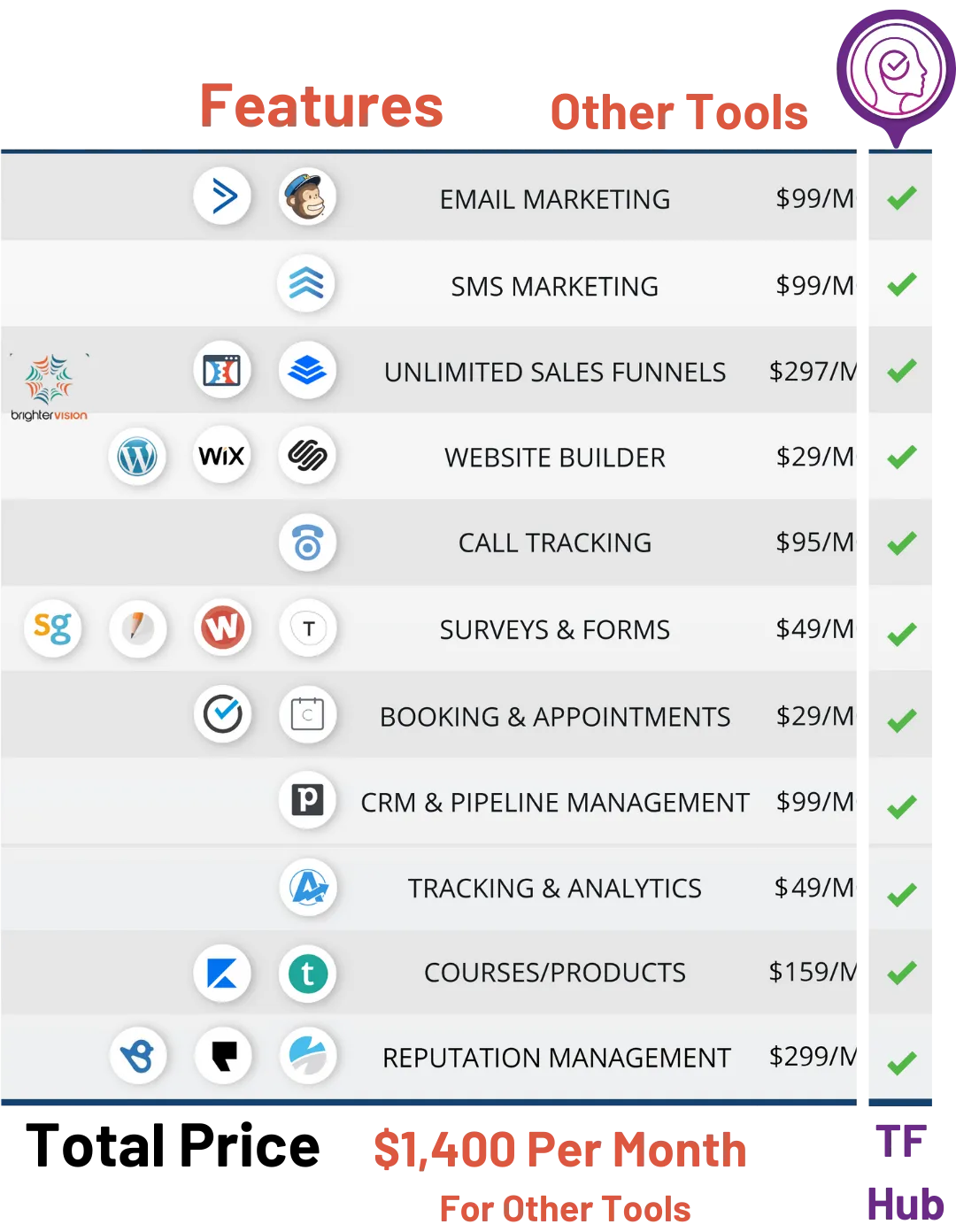
Task: Click the '$1,400 Per Month' text
Action: (560, 1150)
